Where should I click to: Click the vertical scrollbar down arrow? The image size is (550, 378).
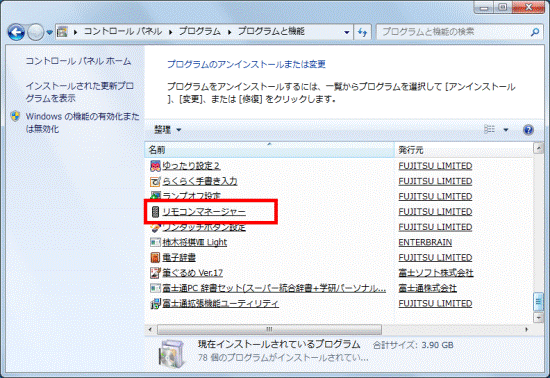click(538, 318)
